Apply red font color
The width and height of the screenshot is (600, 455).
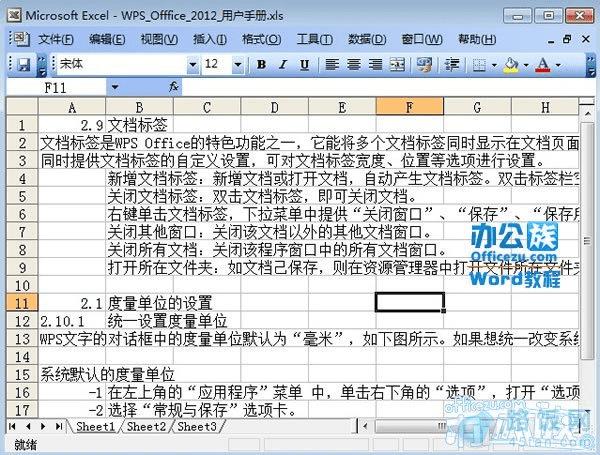543,65
